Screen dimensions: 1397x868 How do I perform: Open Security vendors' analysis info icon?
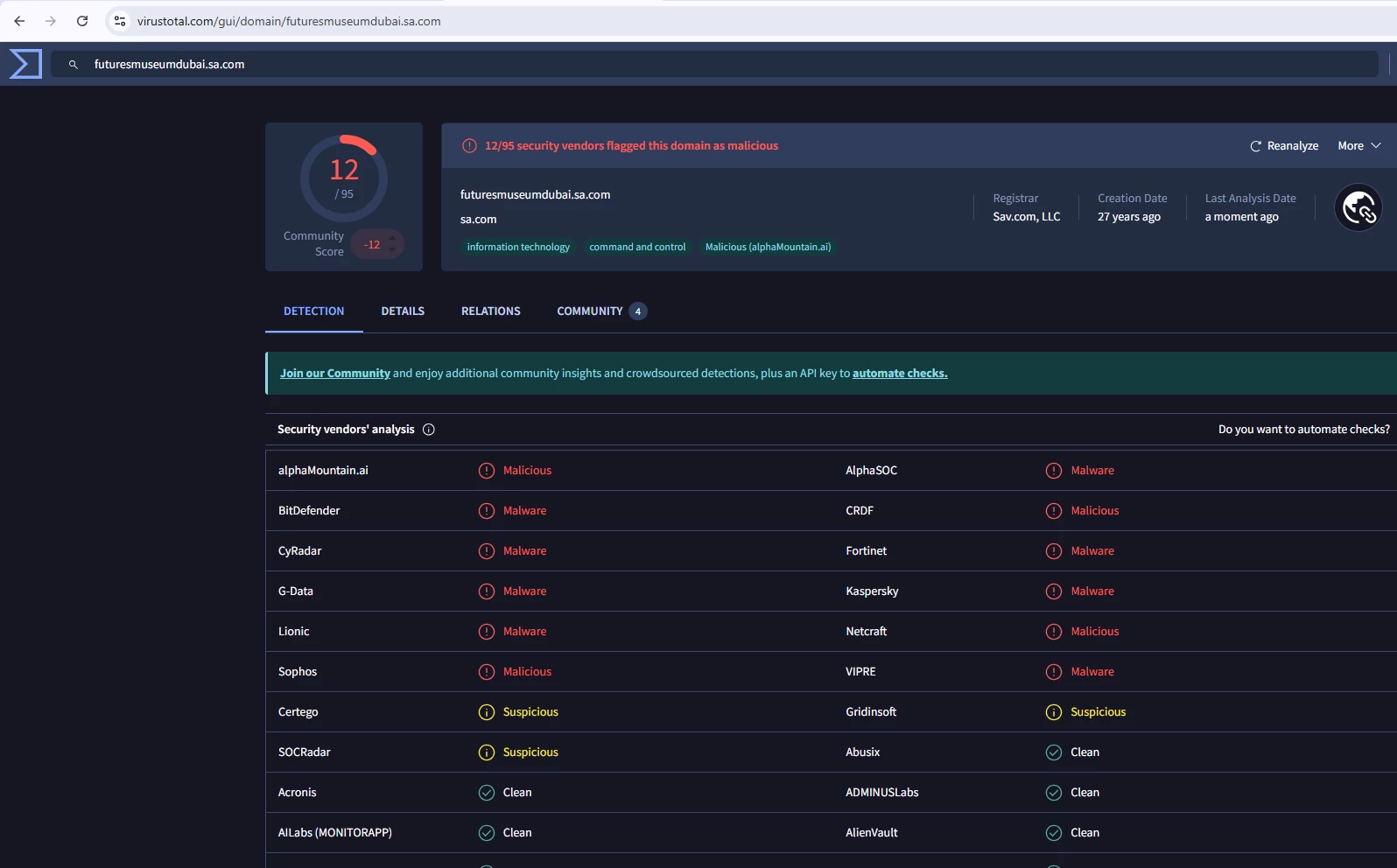429,430
